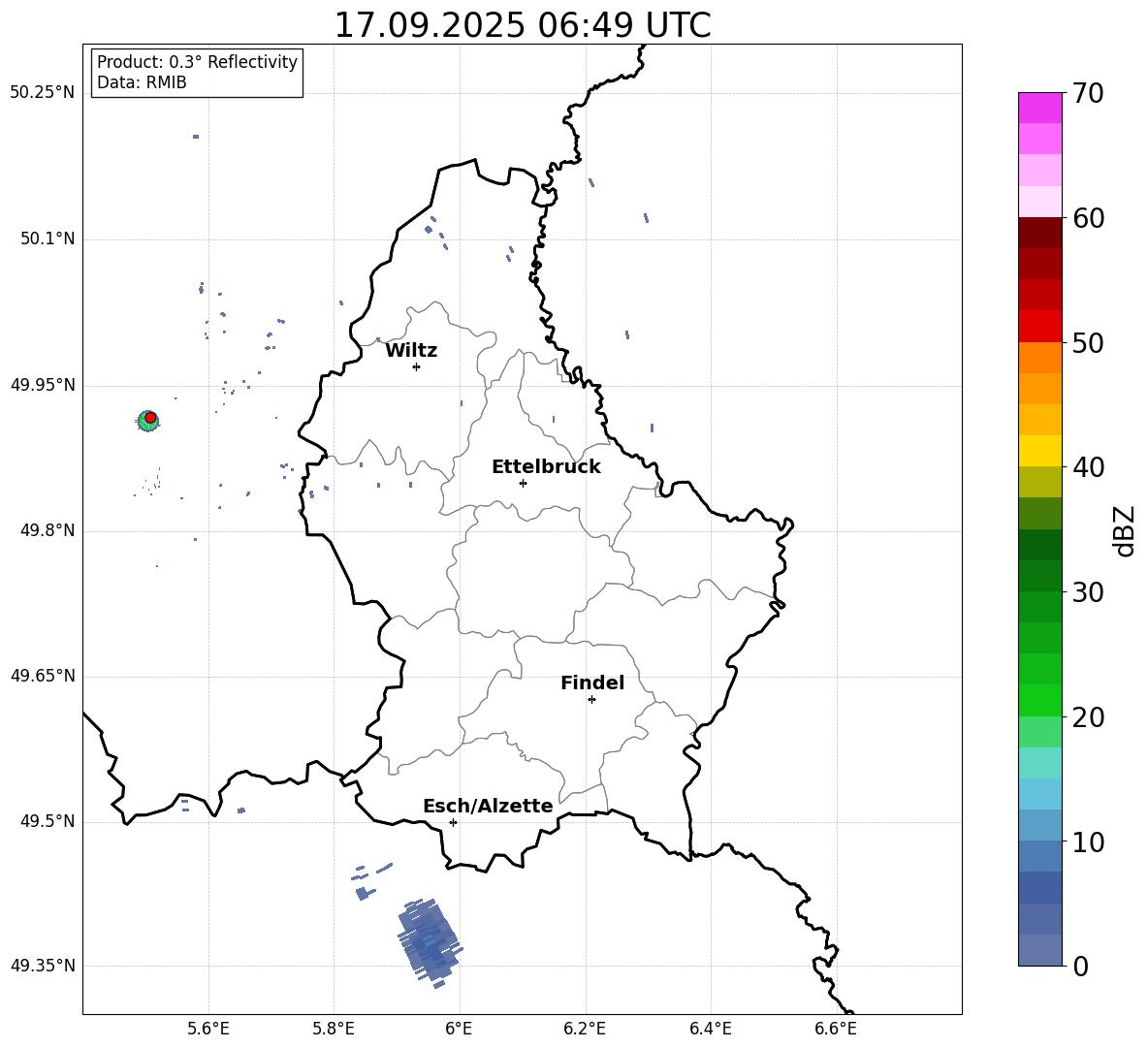Click the 5.6°E longitude label
The image size is (1148, 1048).
tap(208, 1029)
